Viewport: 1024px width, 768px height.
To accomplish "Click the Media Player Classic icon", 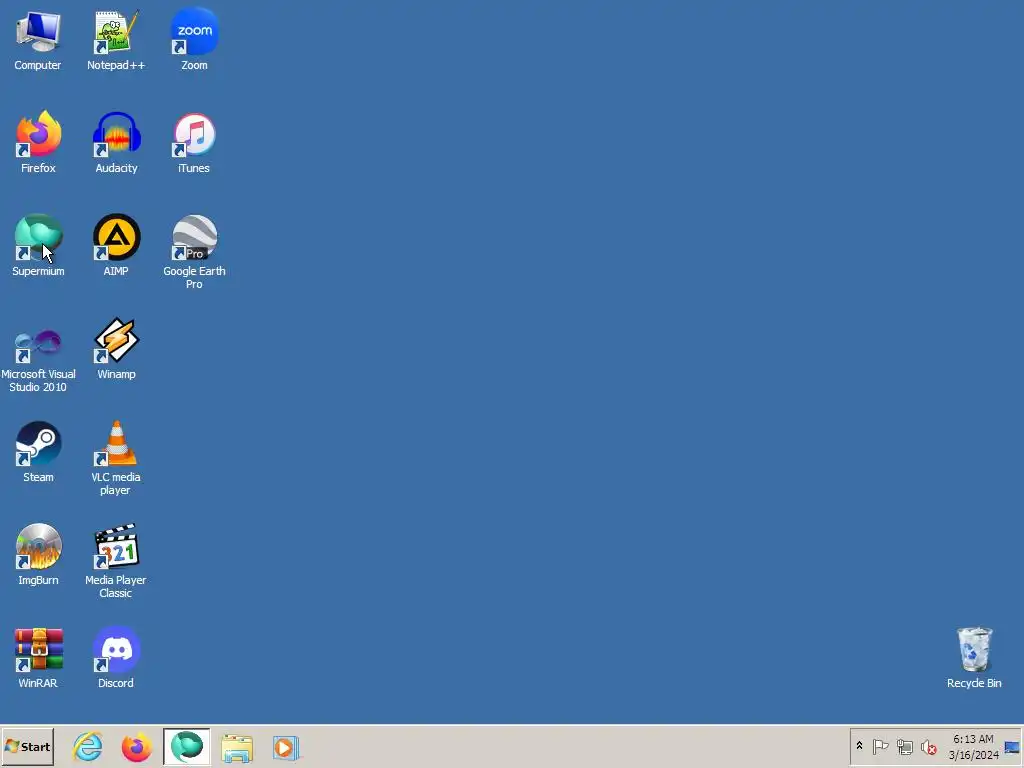I will point(116,547).
